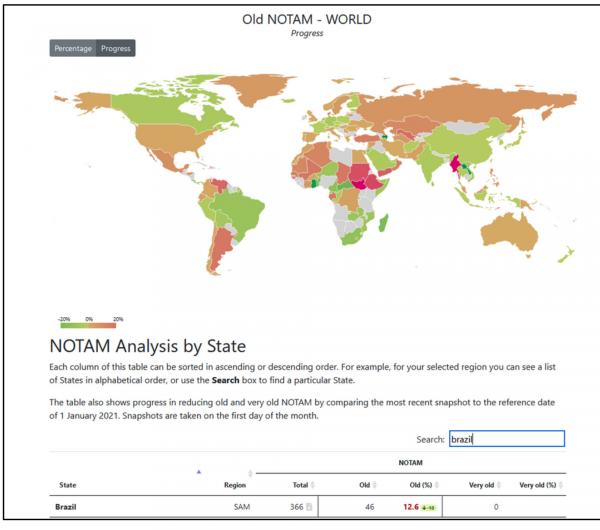
Task: Select Australia on the world map
Action: coord(509,233)
